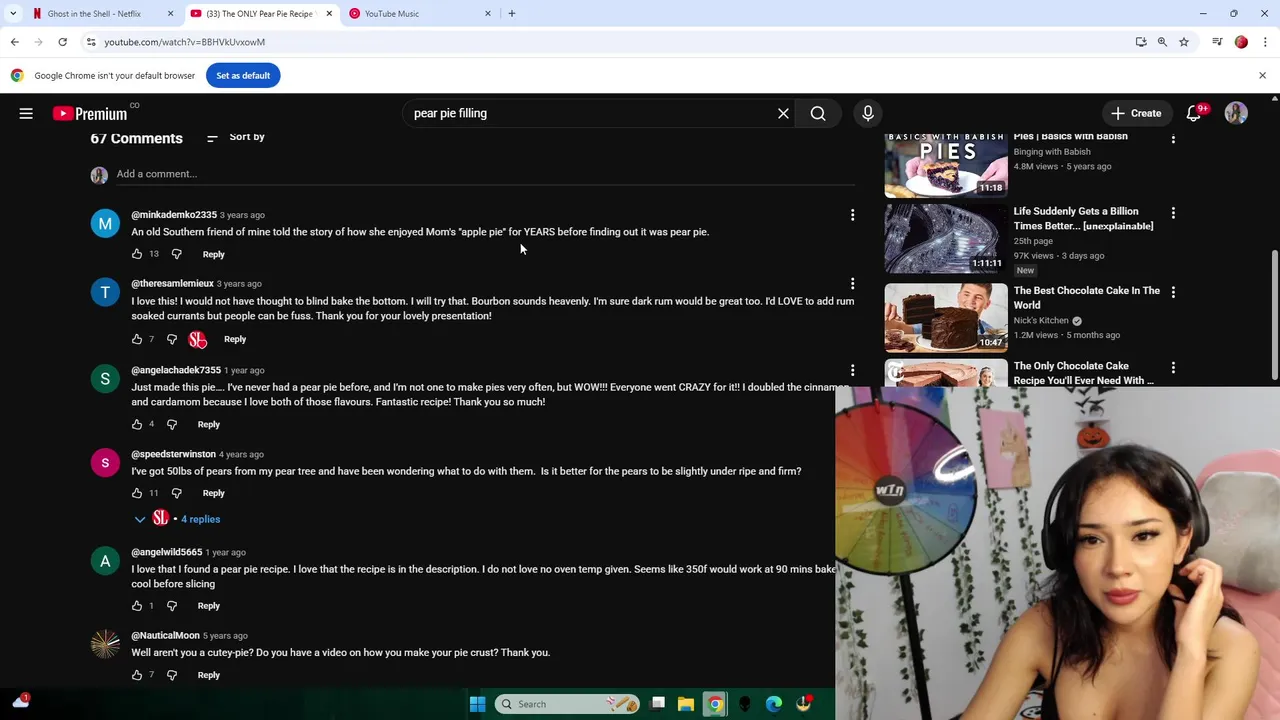Dislike the @theresamlemieux comment
The width and height of the screenshot is (1280, 720).
pos(172,339)
